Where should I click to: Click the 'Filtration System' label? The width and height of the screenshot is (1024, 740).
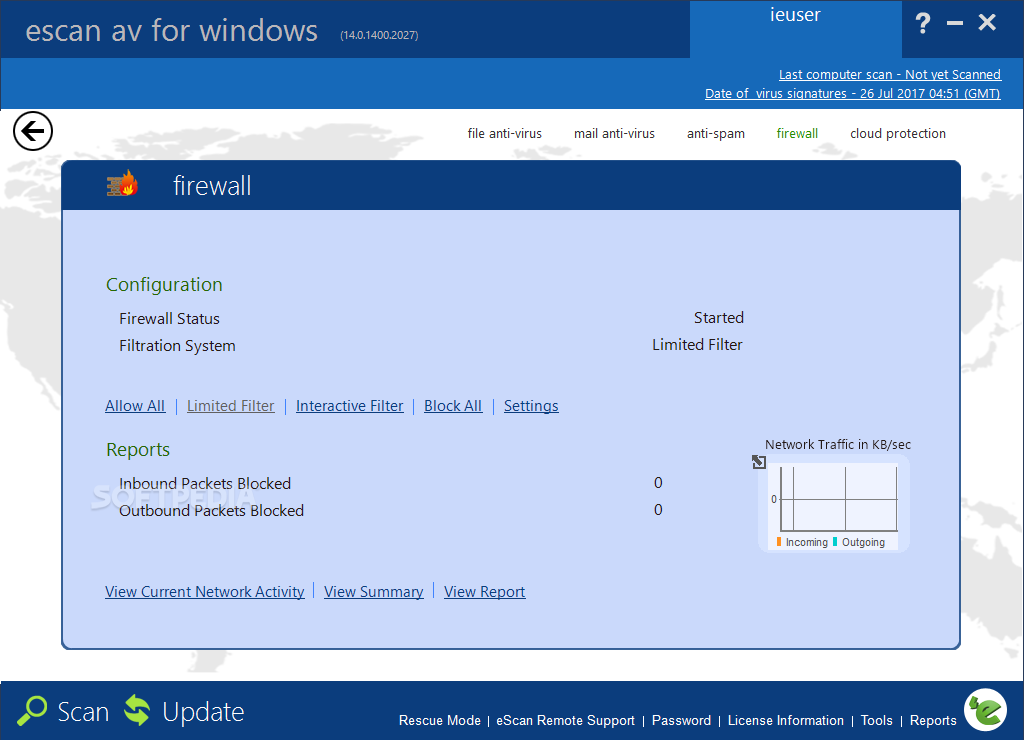(177, 346)
